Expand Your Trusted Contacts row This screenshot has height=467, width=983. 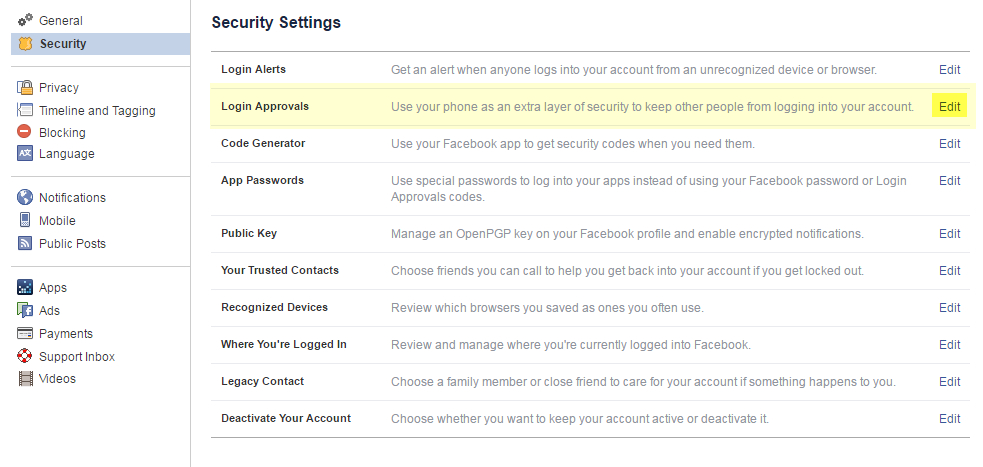(949, 271)
